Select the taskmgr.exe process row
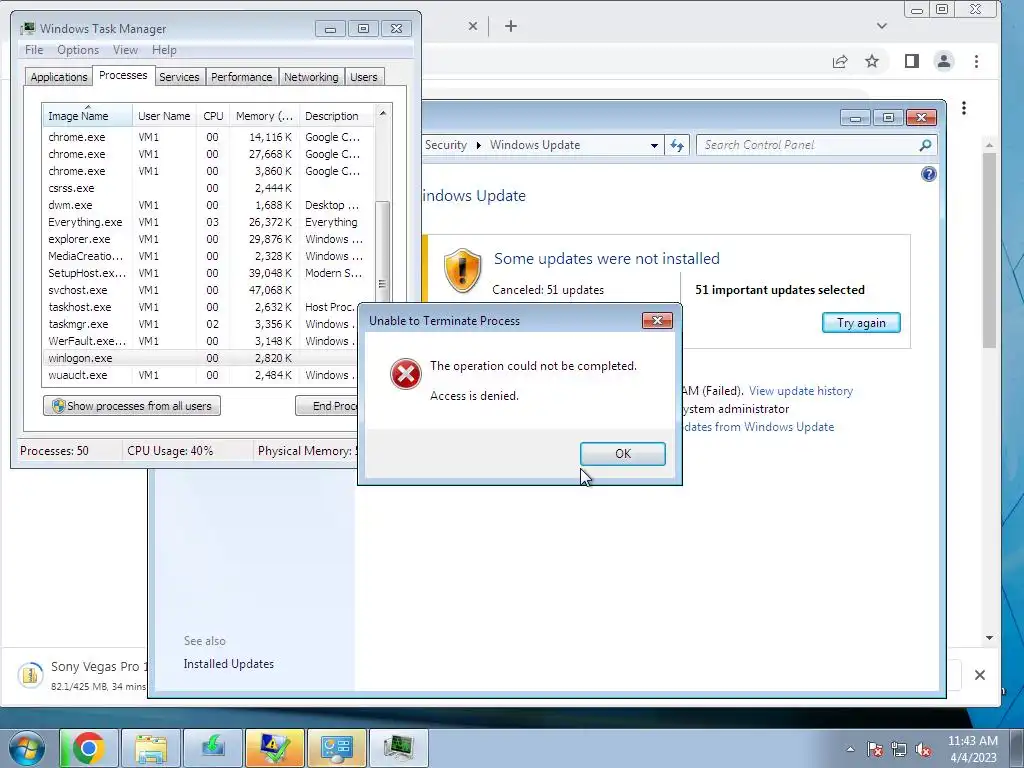The width and height of the screenshot is (1024, 768). [x=200, y=324]
